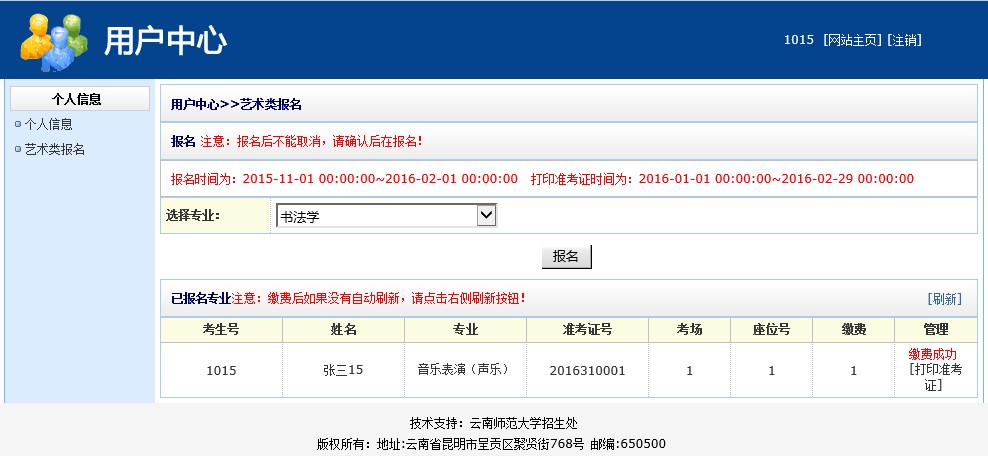This screenshot has height=456, width=988.
Task: Click the bullet icon beside 艺术类报名 link
Action: pos(18,150)
